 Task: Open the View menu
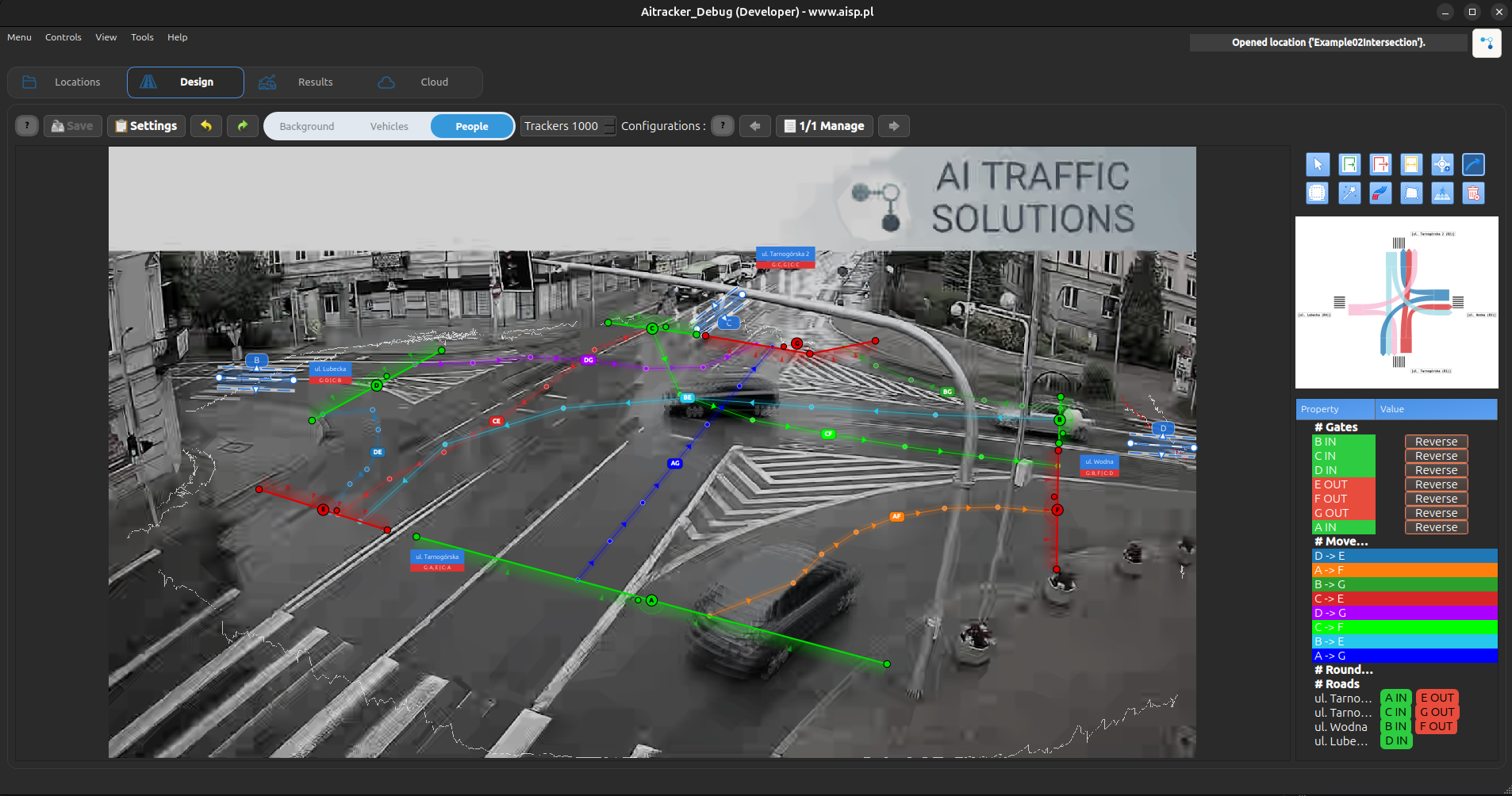tap(106, 37)
